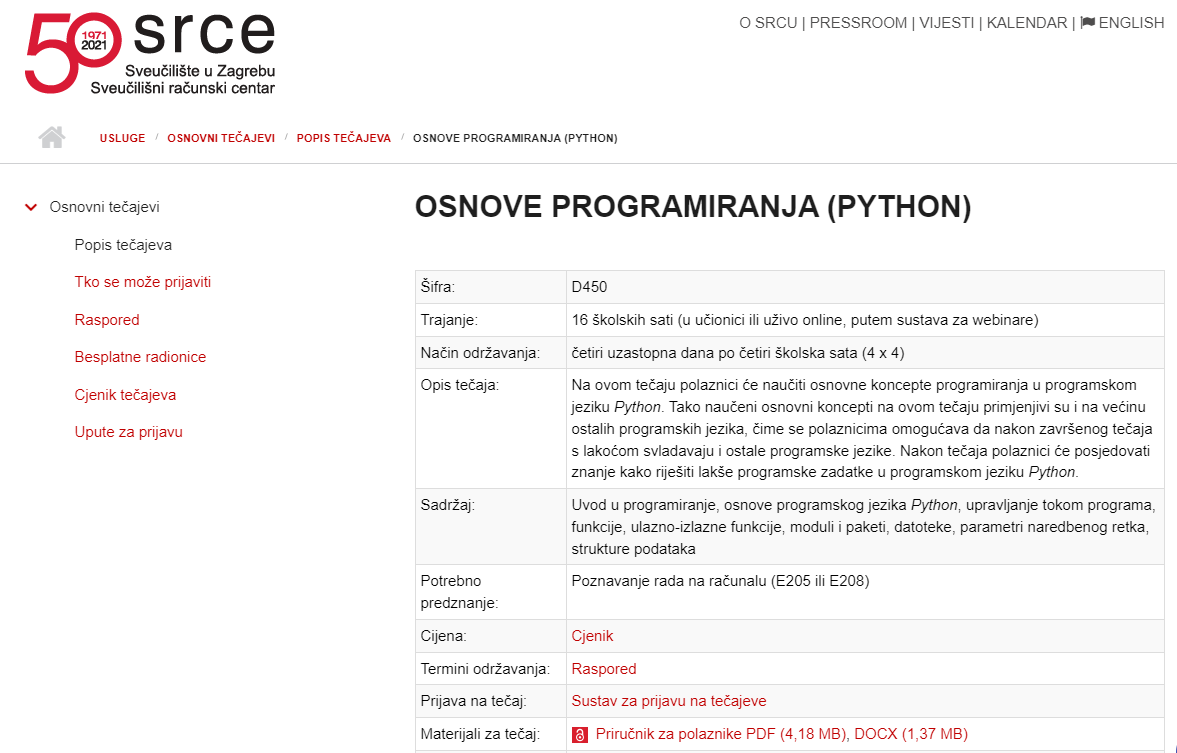
Task: Click POPIS TEČAJEVA breadcrumb link
Action: tap(343, 138)
